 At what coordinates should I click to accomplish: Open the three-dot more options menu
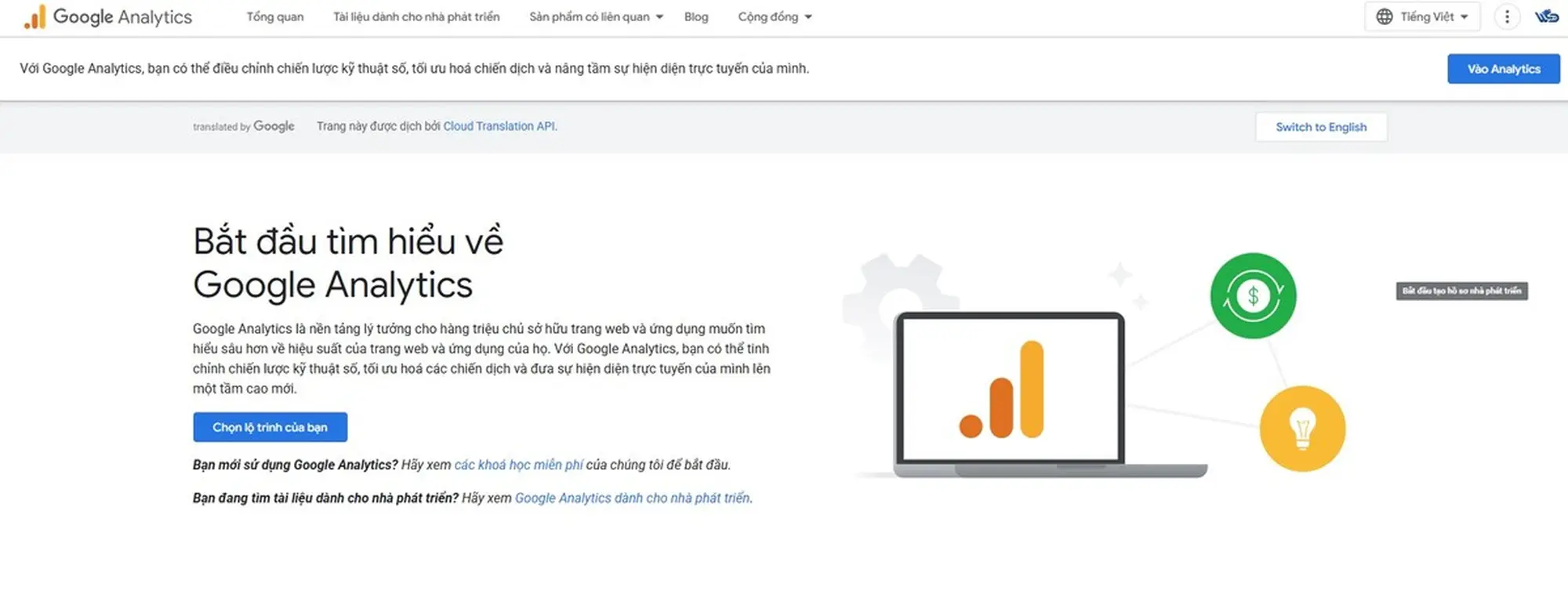(x=1506, y=16)
